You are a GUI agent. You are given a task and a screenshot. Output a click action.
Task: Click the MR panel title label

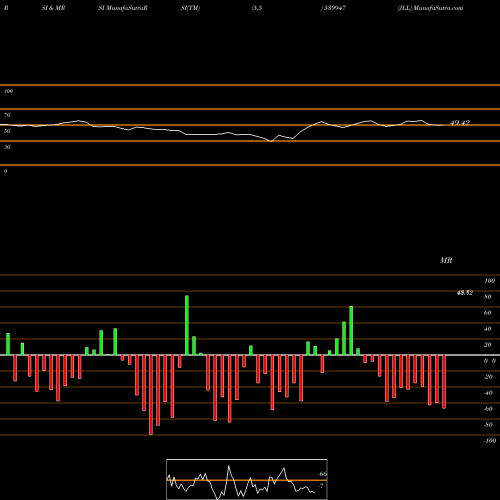[x=446, y=260]
